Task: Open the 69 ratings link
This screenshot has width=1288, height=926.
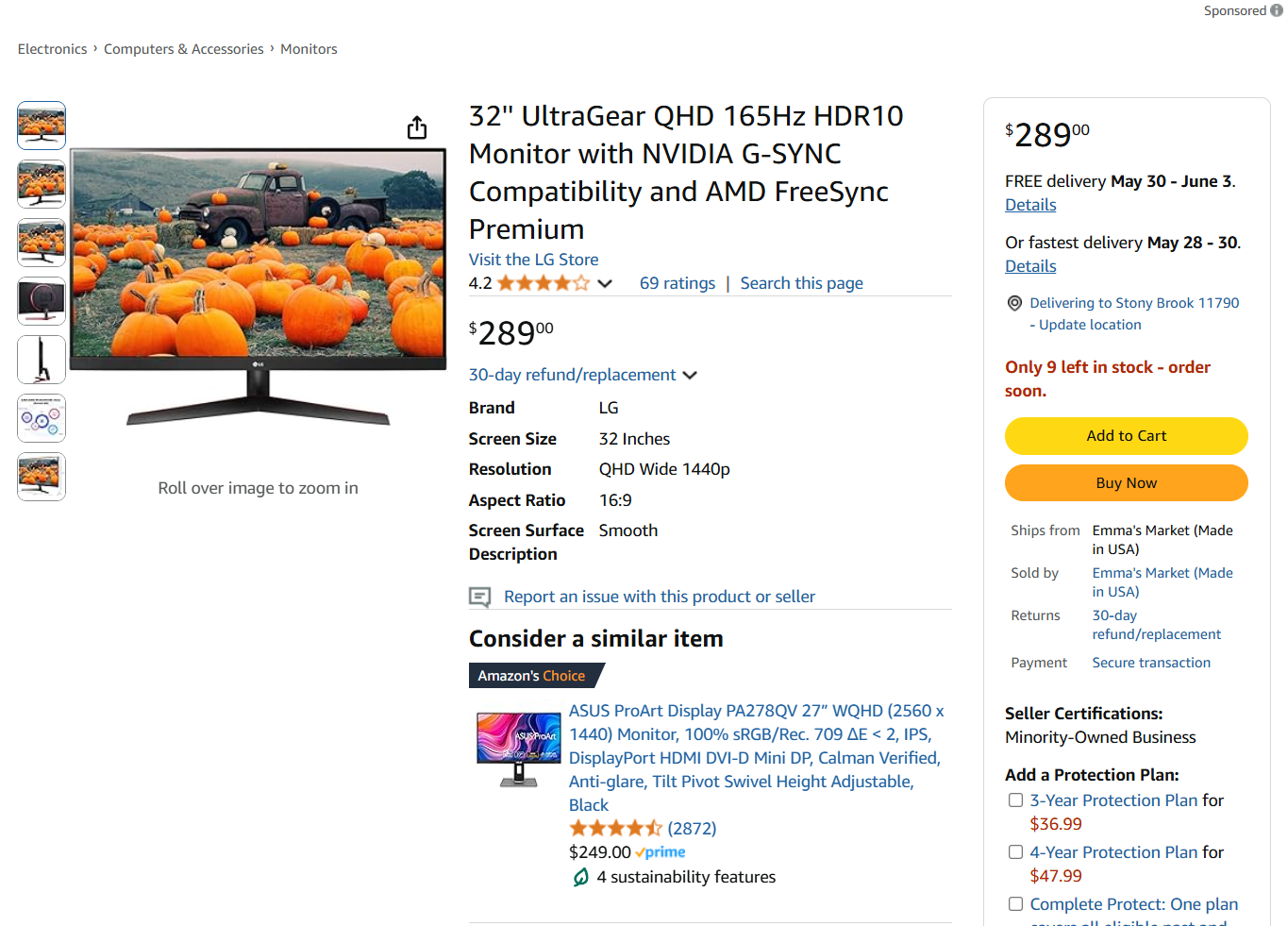Action: click(677, 283)
